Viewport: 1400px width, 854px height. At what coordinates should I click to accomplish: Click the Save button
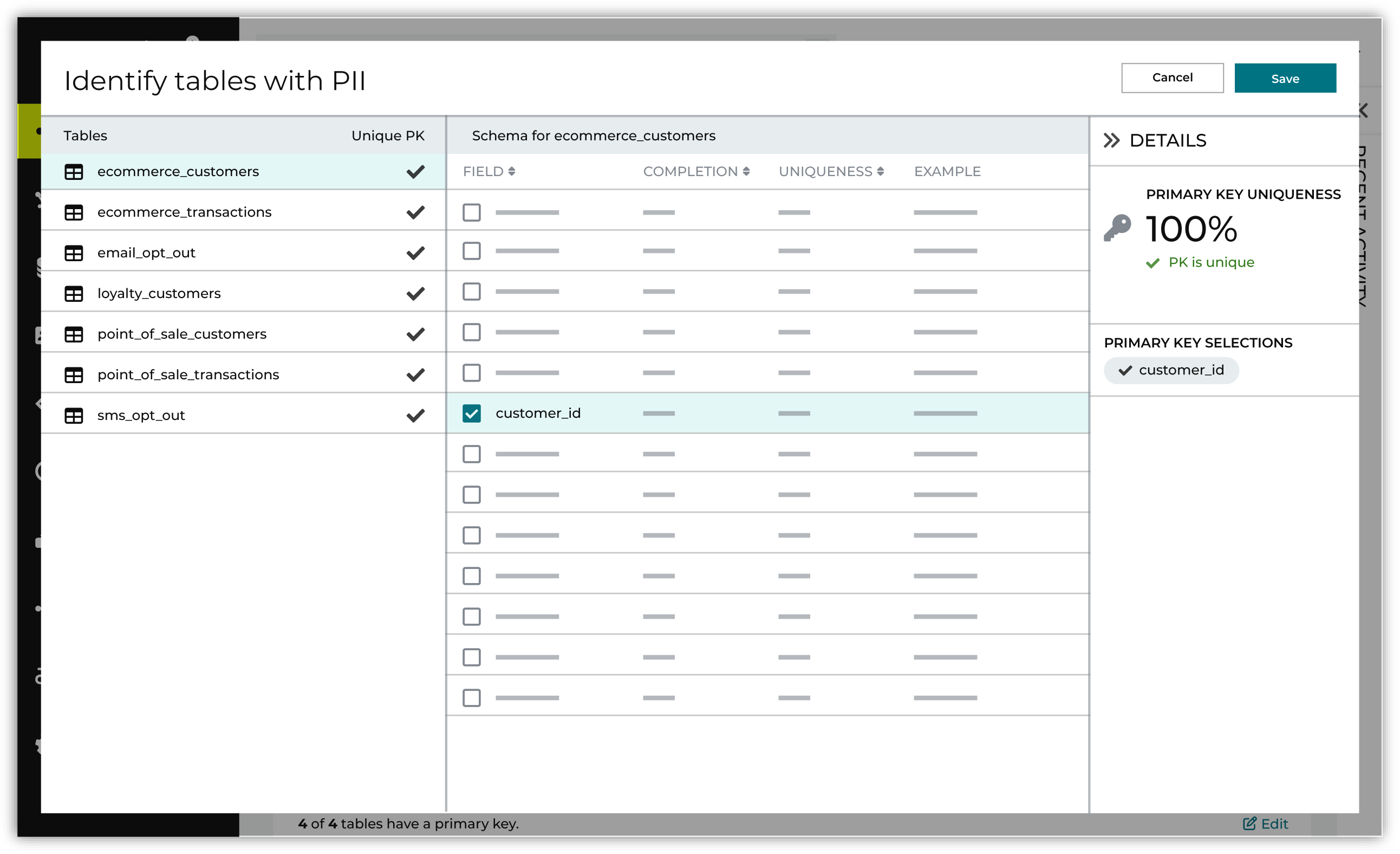pyautogui.click(x=1285, y=78)
